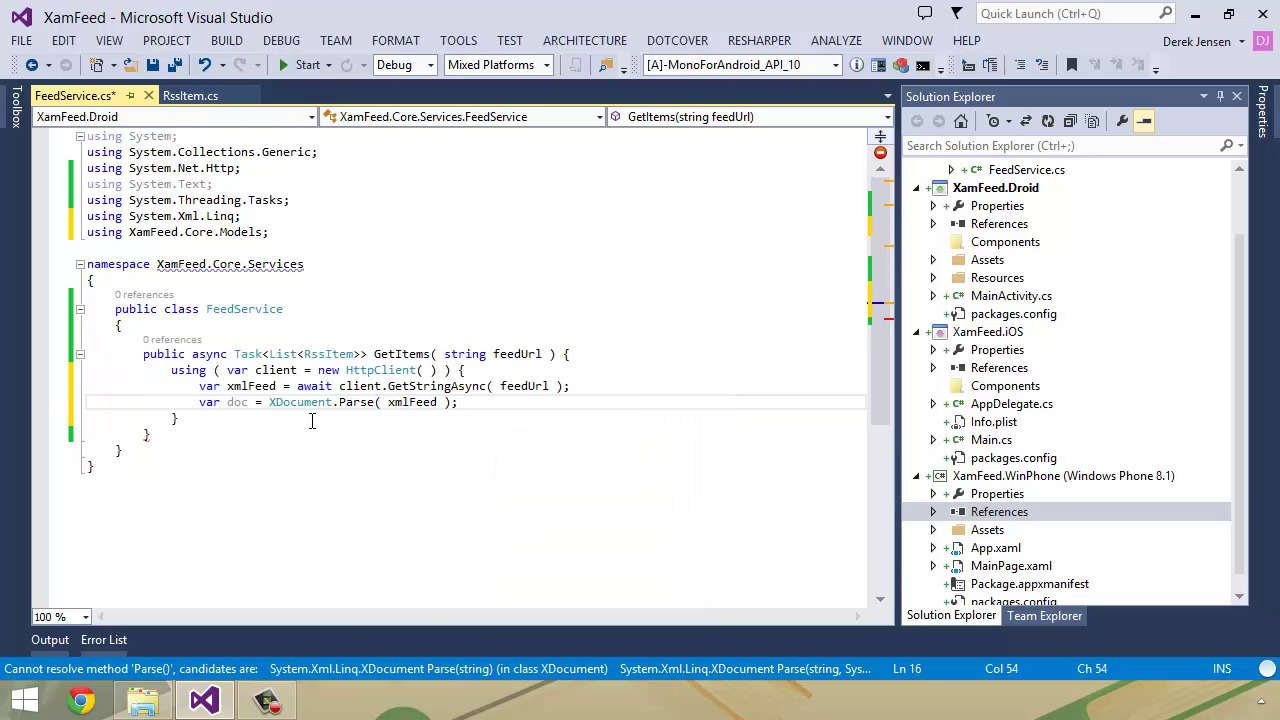1280x720 pixels.
Task: Start debugging with the Start button
Action: 298,65
